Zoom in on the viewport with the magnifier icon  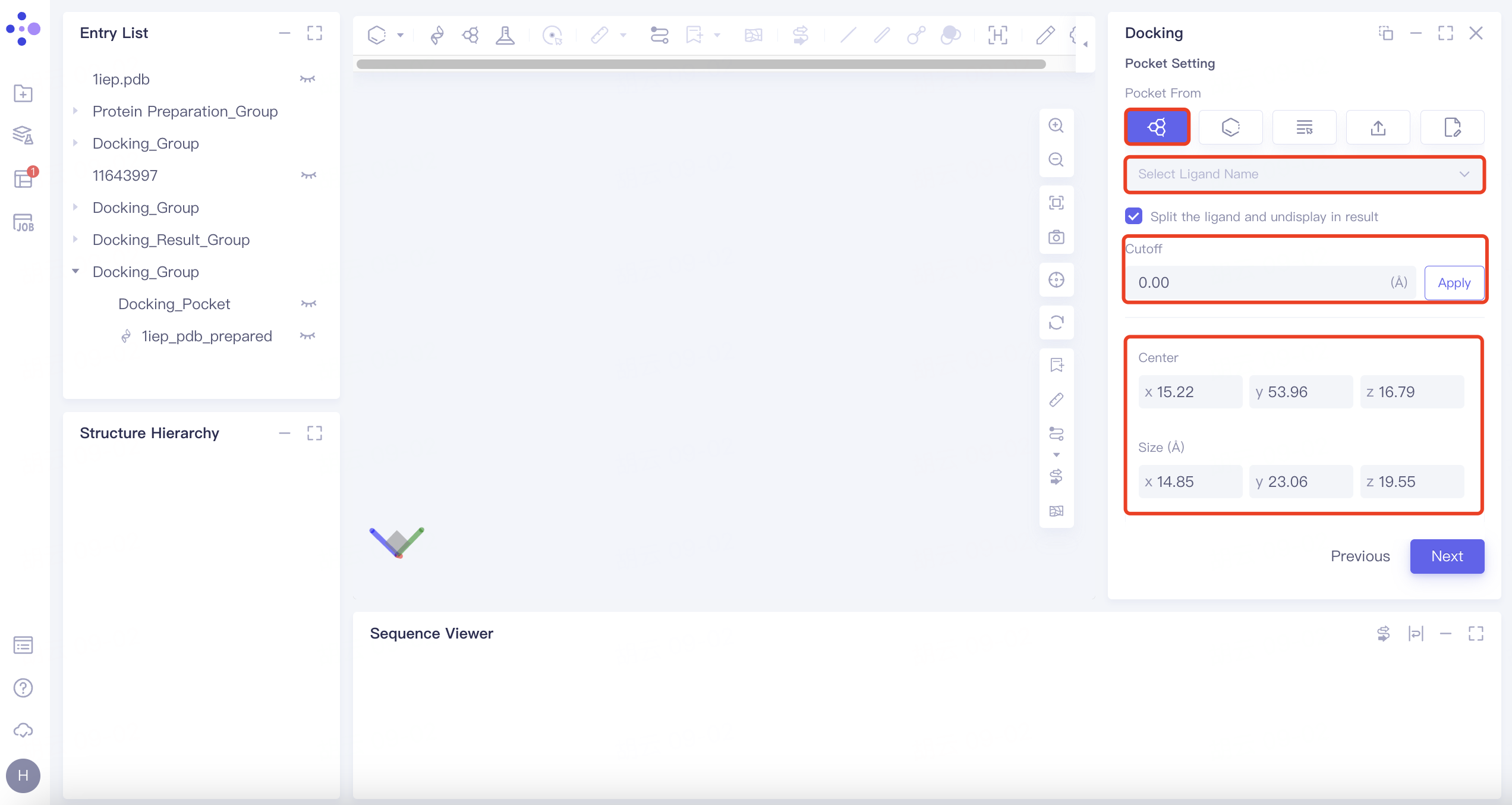[x=1056, y=125]
